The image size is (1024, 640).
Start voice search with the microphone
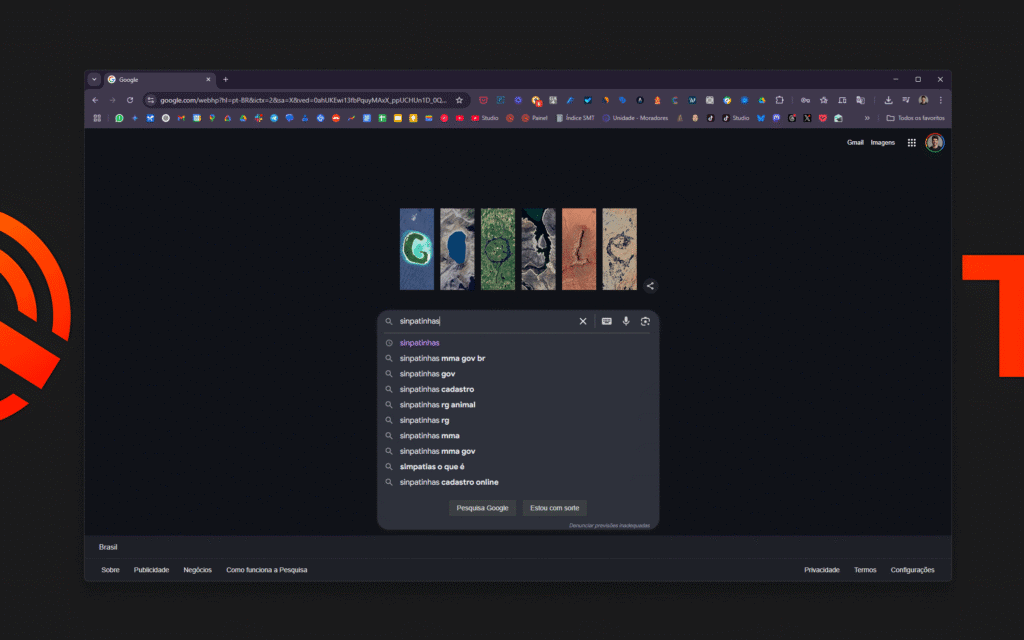pyautogui.click(x=626, y=321)
